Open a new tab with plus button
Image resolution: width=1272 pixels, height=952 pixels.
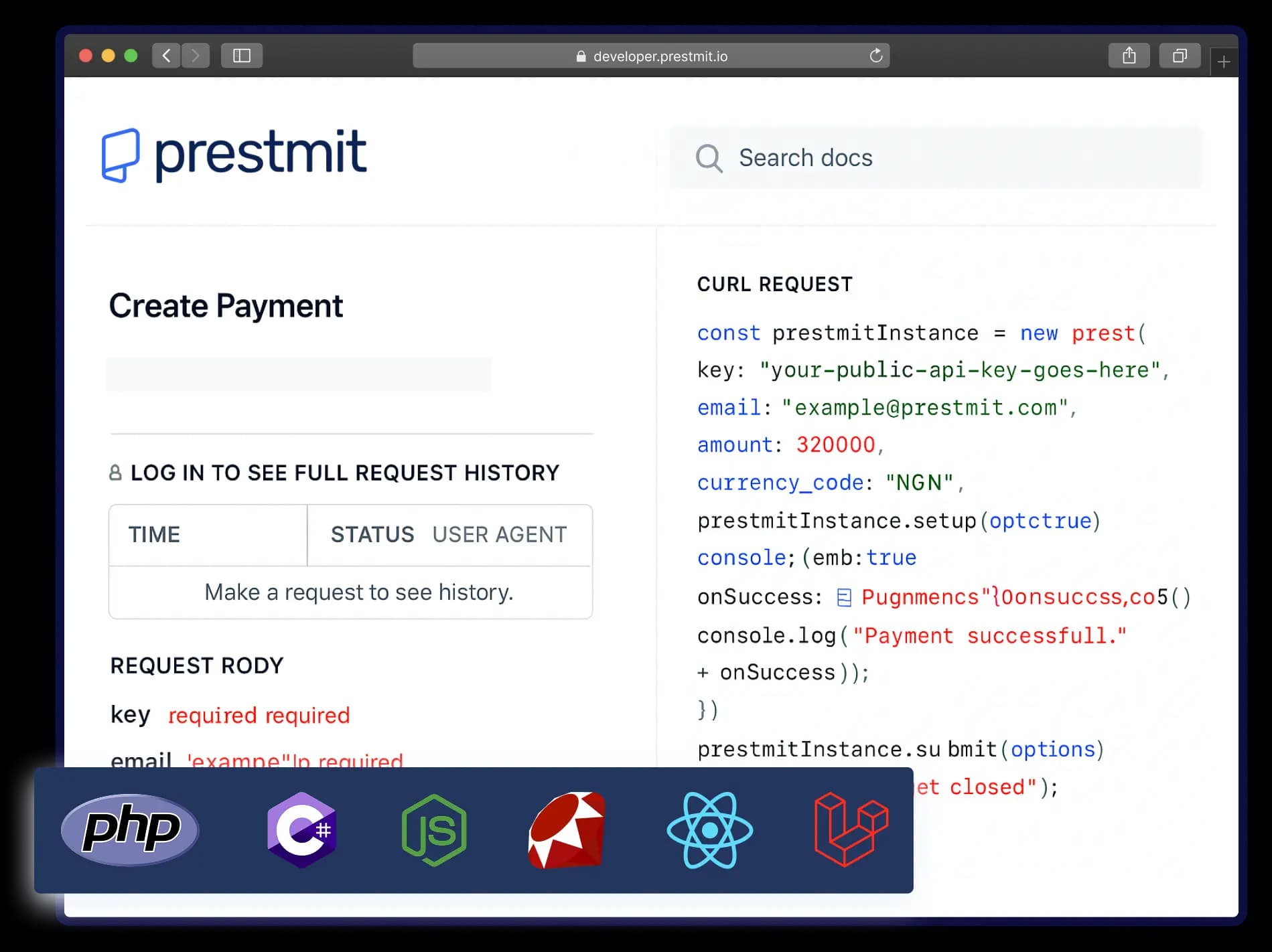pyautogui.click(x=1224, y=62)
